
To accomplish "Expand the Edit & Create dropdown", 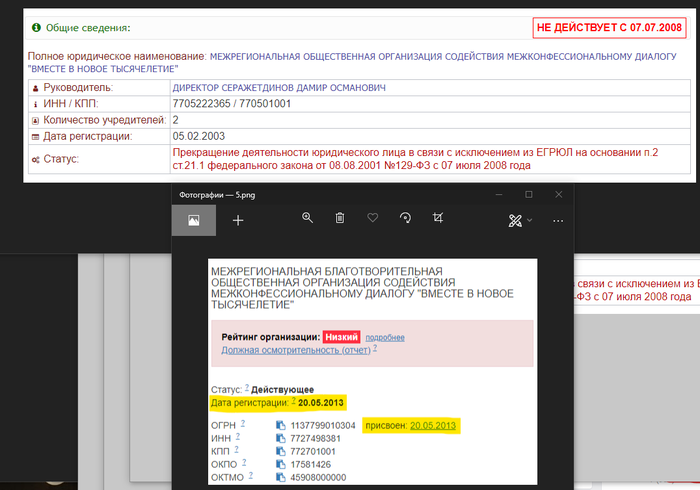I will pyautogui.click(x=520, y=220).
